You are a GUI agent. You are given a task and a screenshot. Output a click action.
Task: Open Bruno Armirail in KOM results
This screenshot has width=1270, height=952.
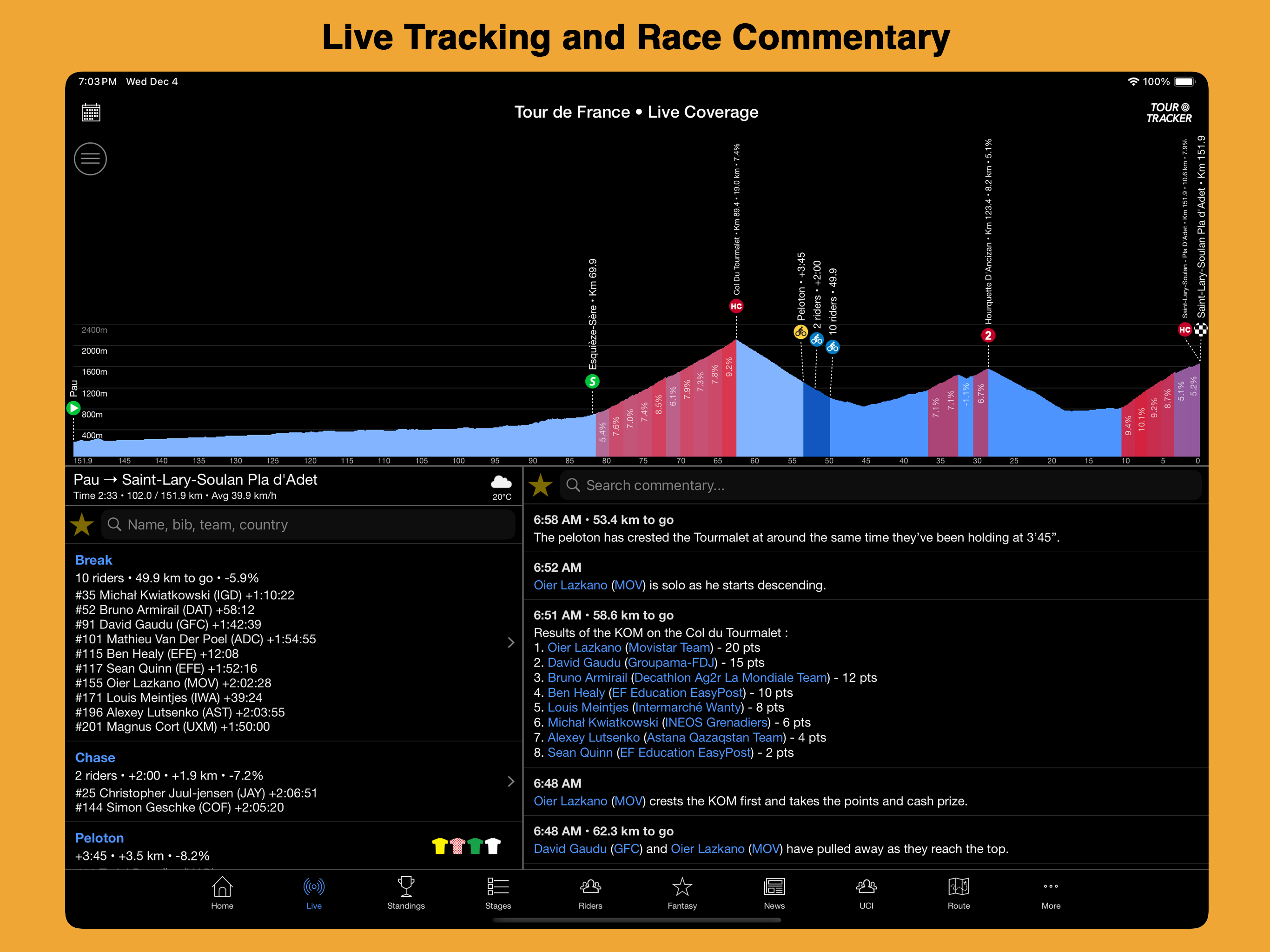(587, 678)
